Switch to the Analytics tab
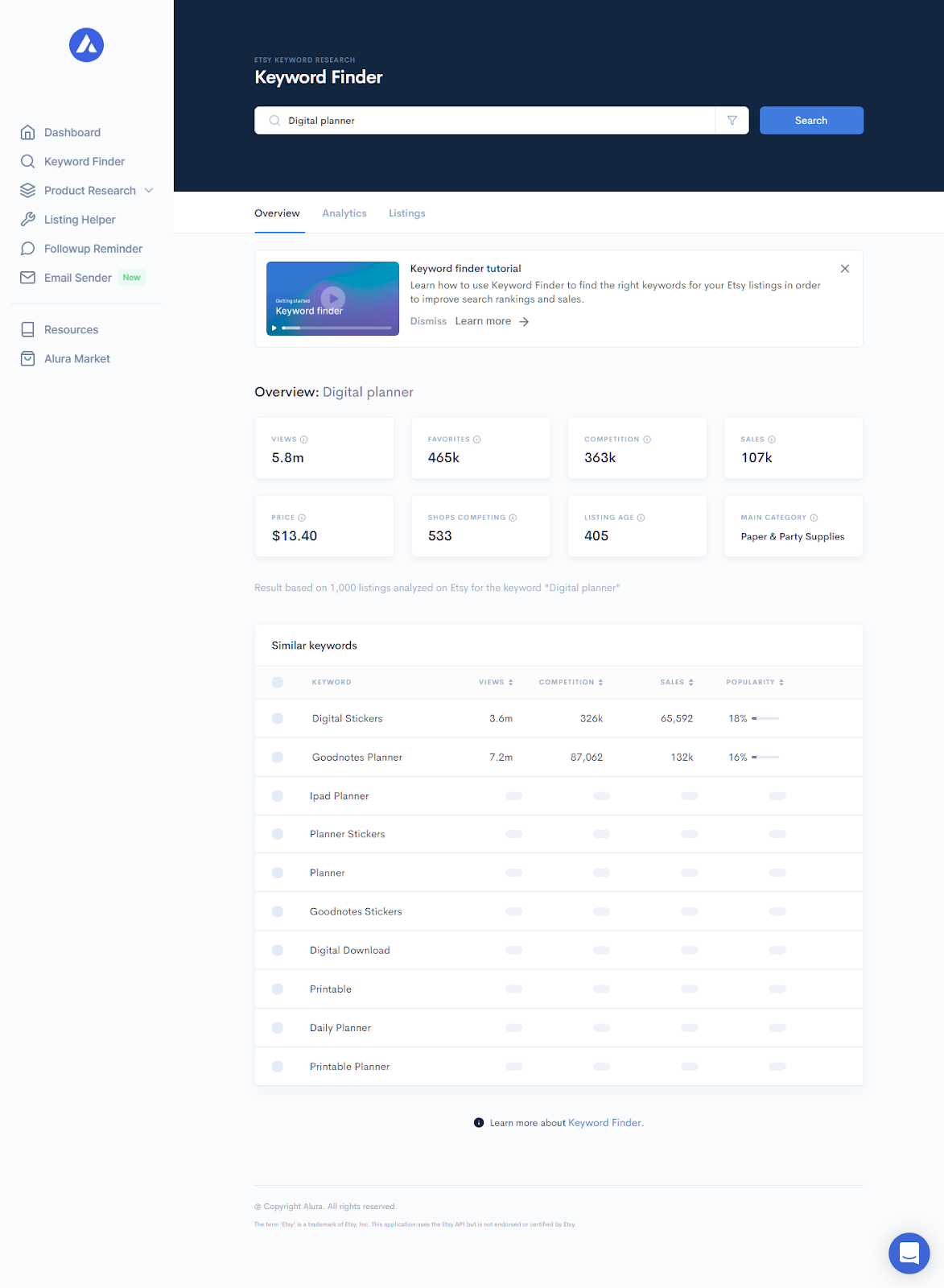This screenshot has width=944, height=1288. [x=344, y=213]
